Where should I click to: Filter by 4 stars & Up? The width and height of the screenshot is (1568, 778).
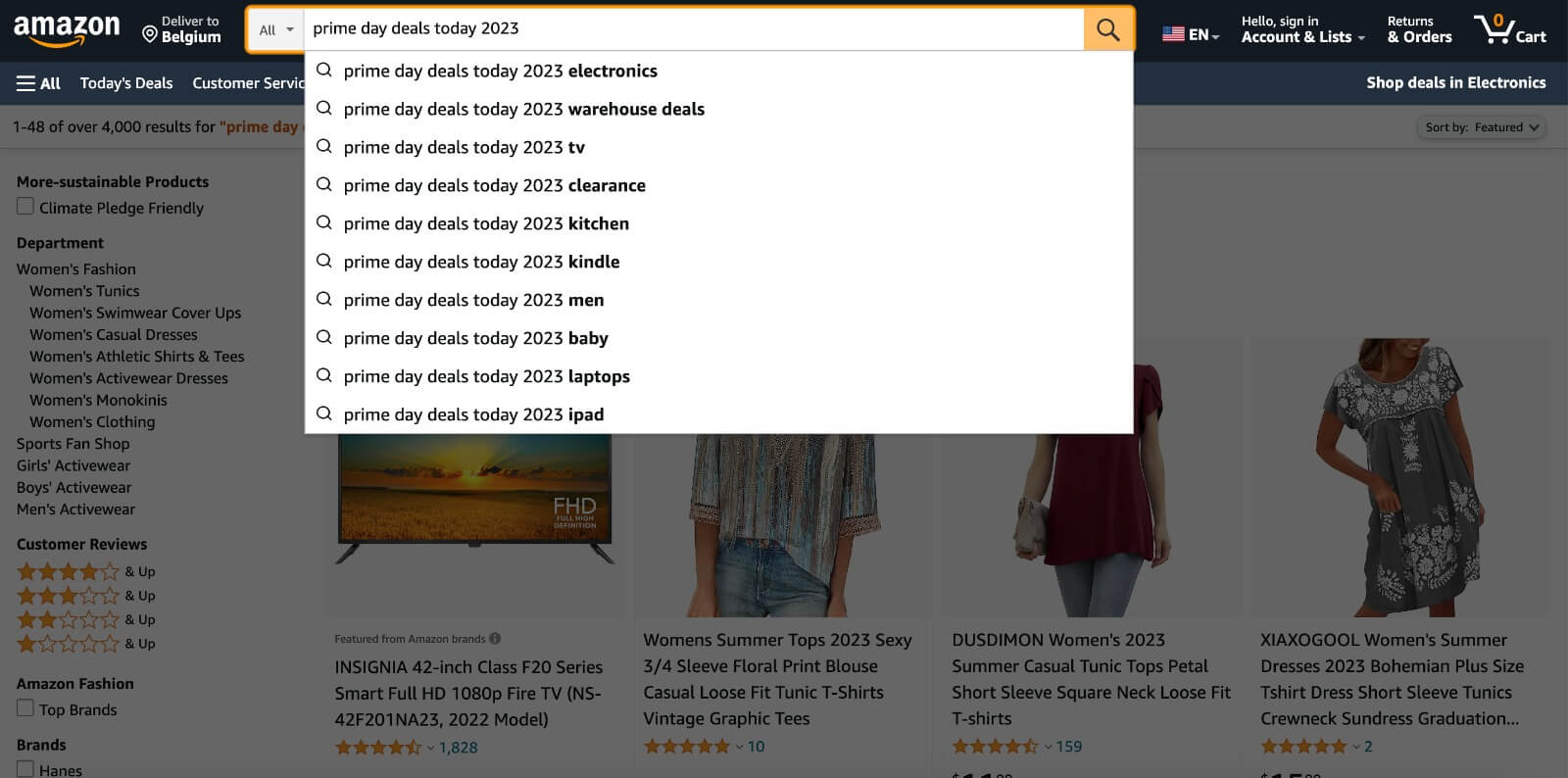[x=86, y=571]
